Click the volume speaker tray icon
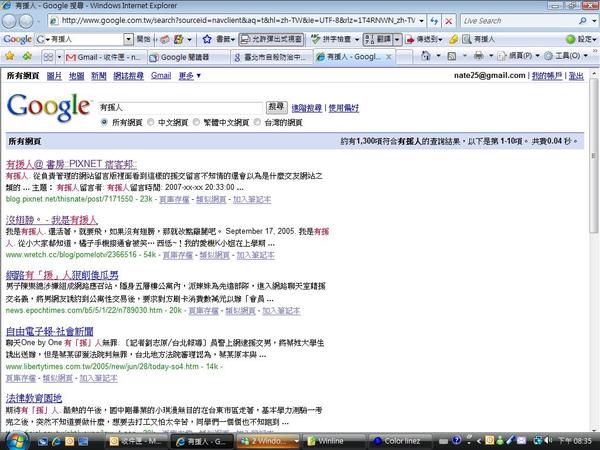This screenshot has width=600, height=450. coord(548,441)
